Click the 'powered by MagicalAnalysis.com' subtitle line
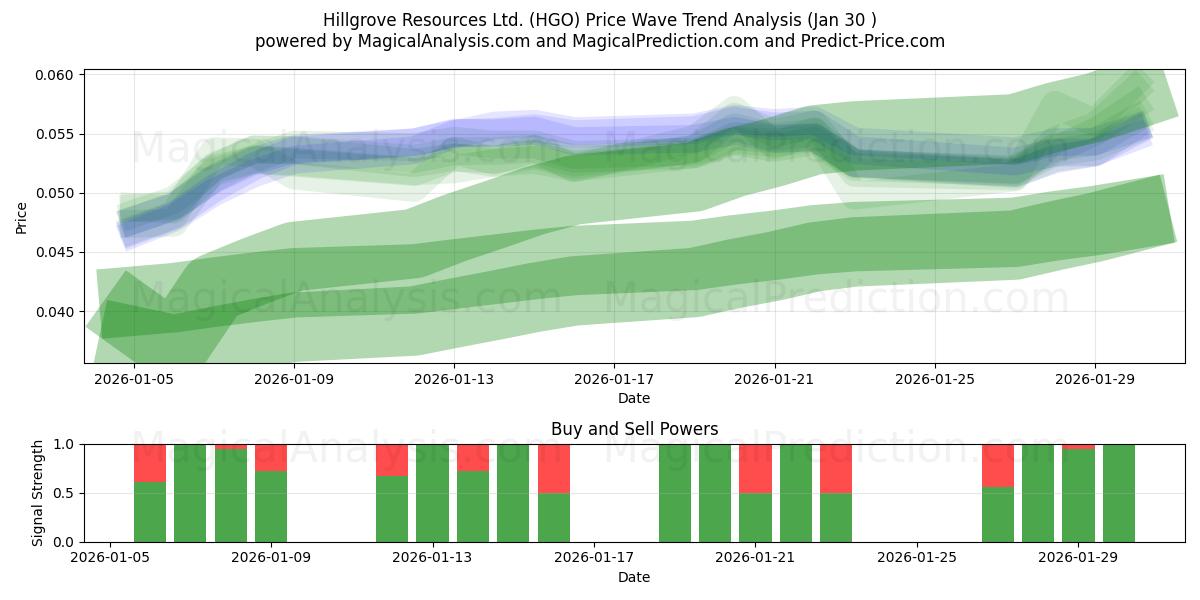The height and width of the screenshot is (600, 1200). 600,41
